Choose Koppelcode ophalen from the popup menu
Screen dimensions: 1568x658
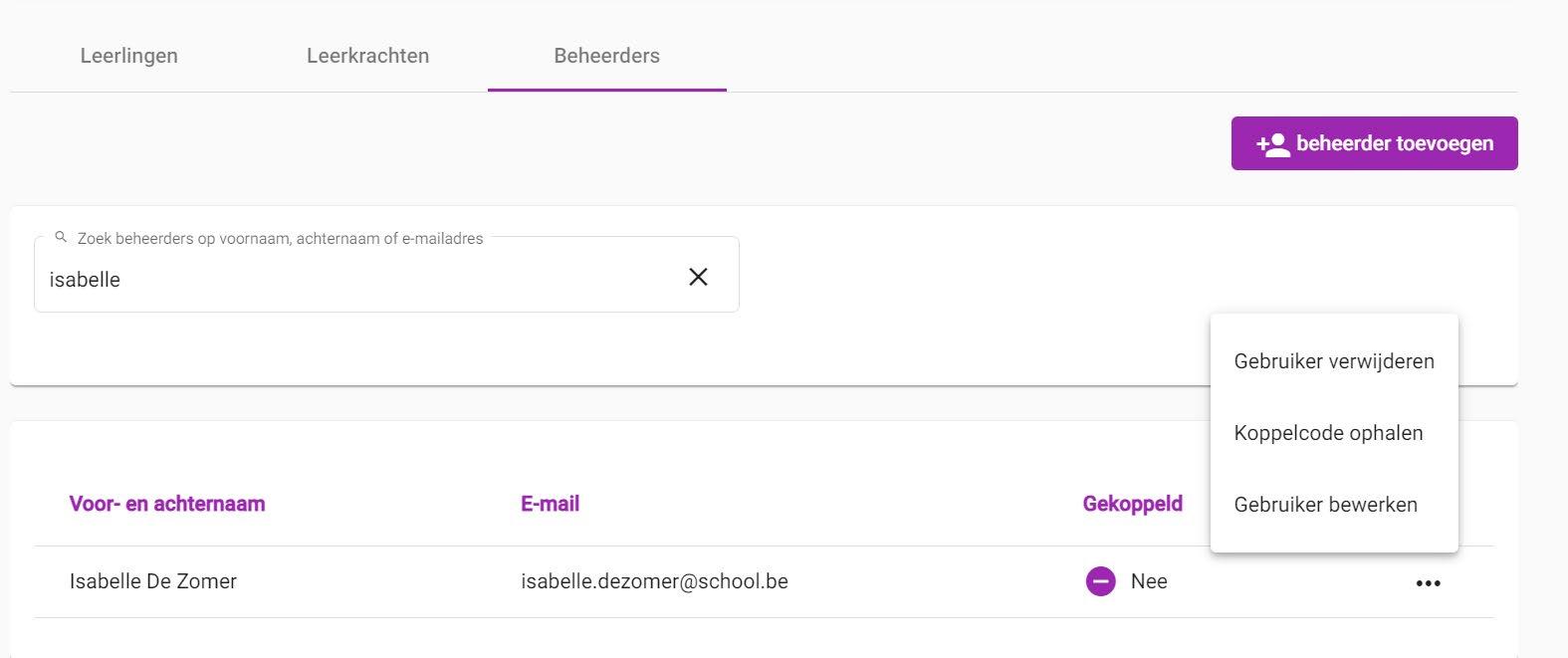pyautogui.click(x=1334, y=433)
